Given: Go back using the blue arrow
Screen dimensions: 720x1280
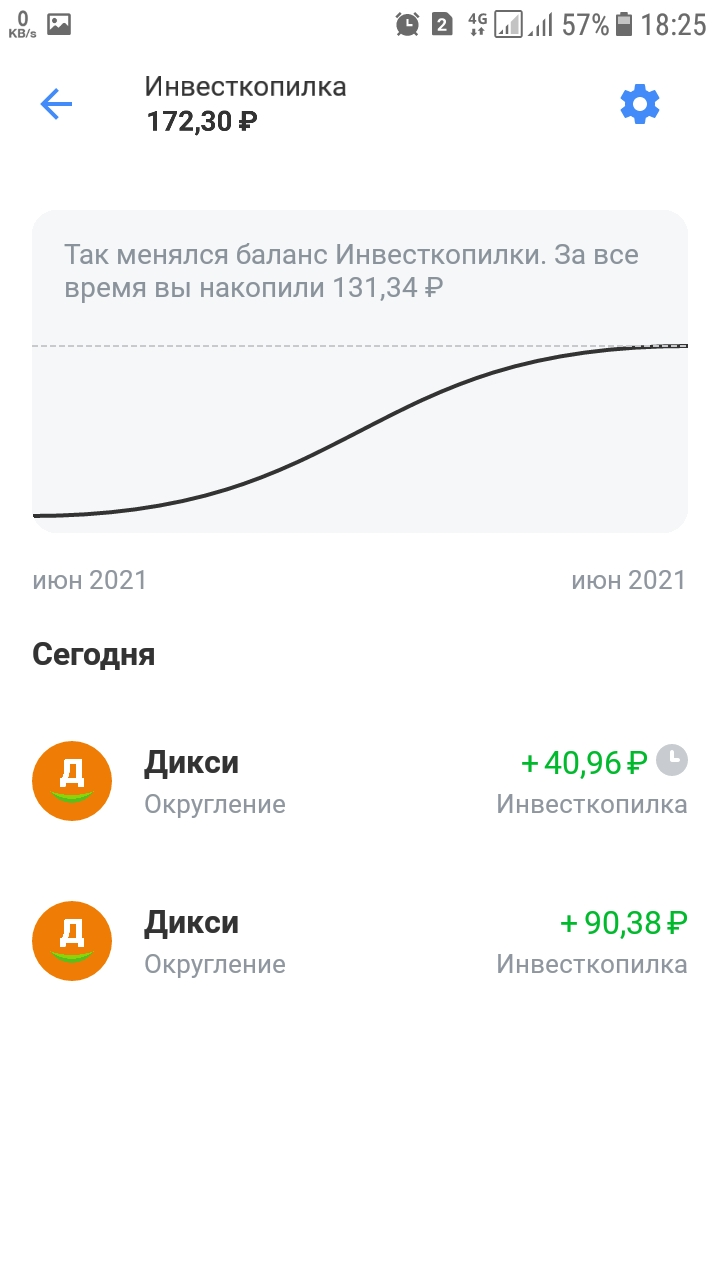Looking at the screenshot, I should (56, 104).
